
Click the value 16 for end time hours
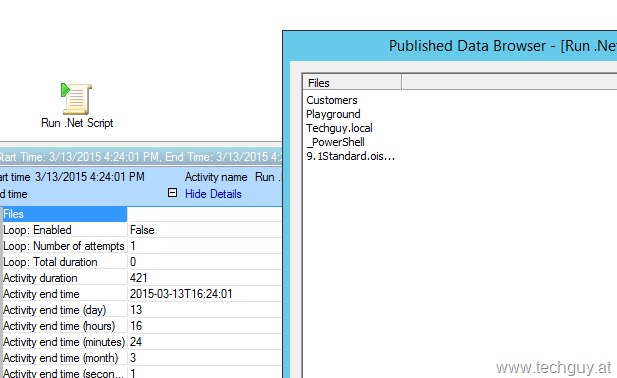tap(136, 326)
